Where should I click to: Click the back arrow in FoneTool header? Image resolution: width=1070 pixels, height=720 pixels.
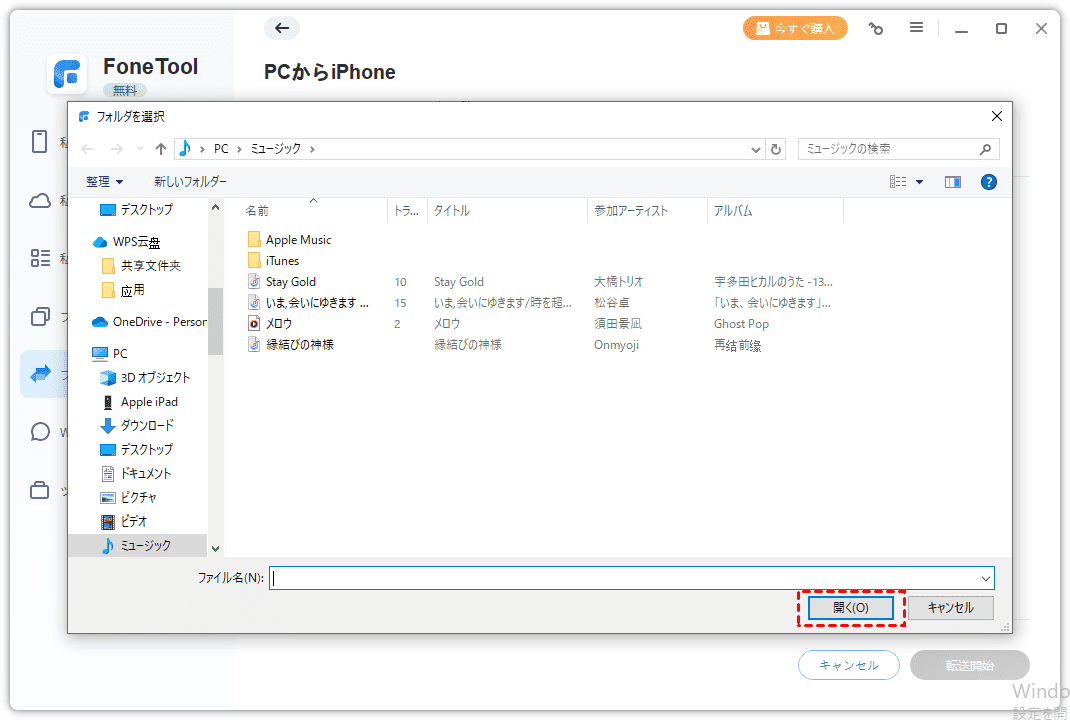(x=282, y=28)
